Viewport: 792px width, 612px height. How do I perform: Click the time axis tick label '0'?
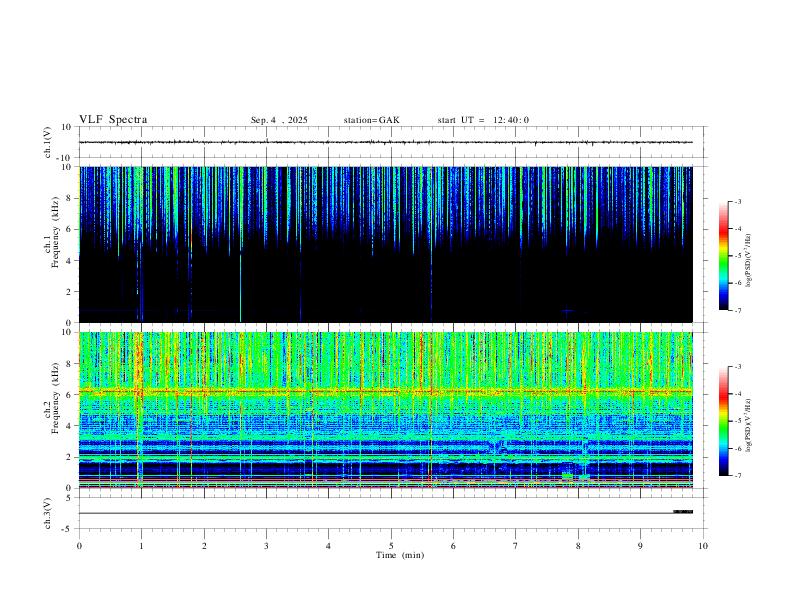pos(79,546)
